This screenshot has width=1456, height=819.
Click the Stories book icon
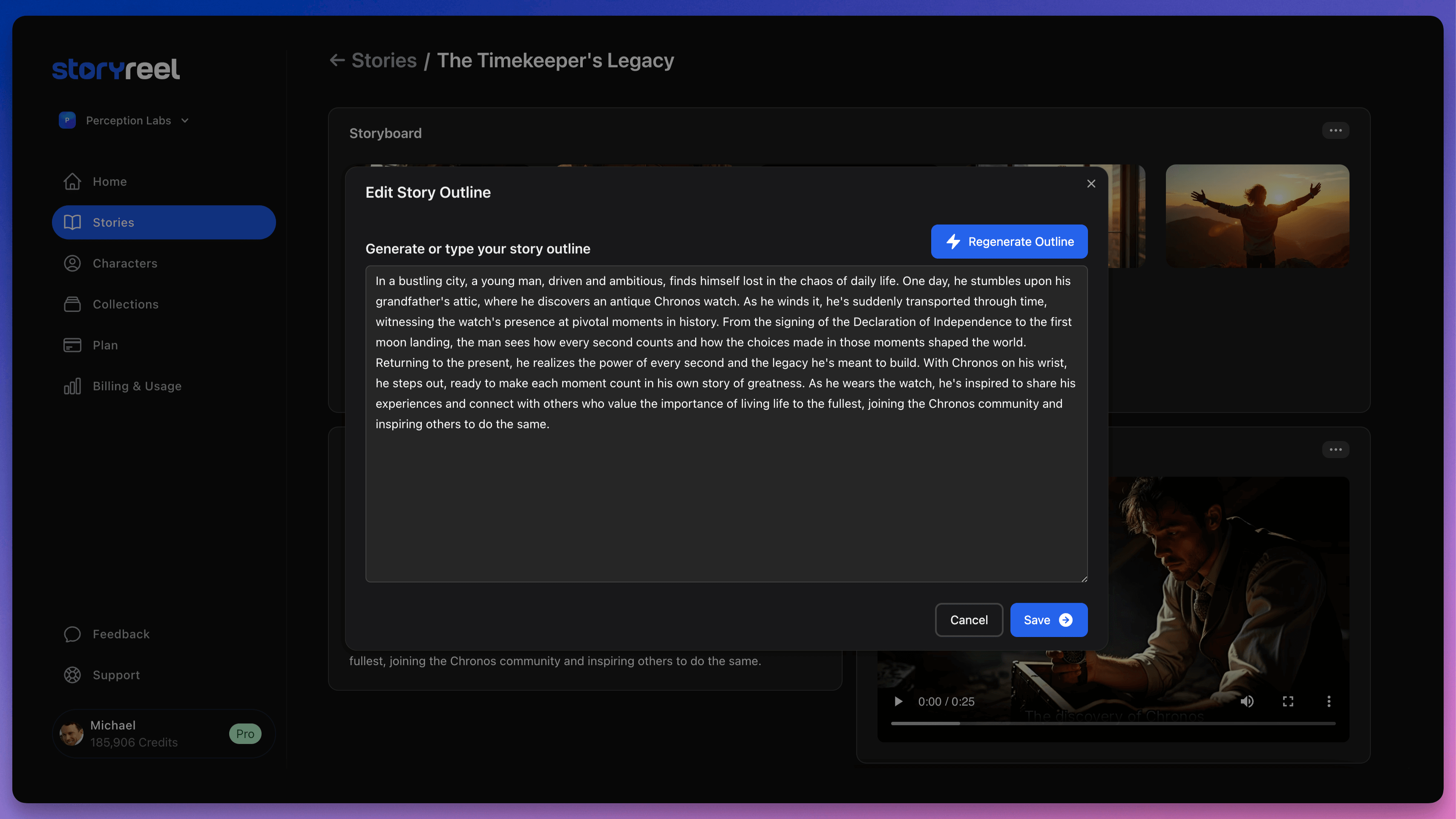(x=72, y=222)
